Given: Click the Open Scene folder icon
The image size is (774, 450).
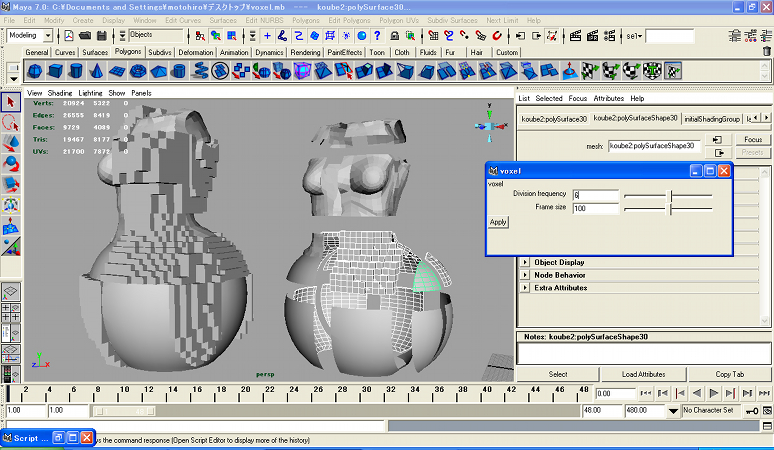Looking at the screenshot, I should click(85, 36).
